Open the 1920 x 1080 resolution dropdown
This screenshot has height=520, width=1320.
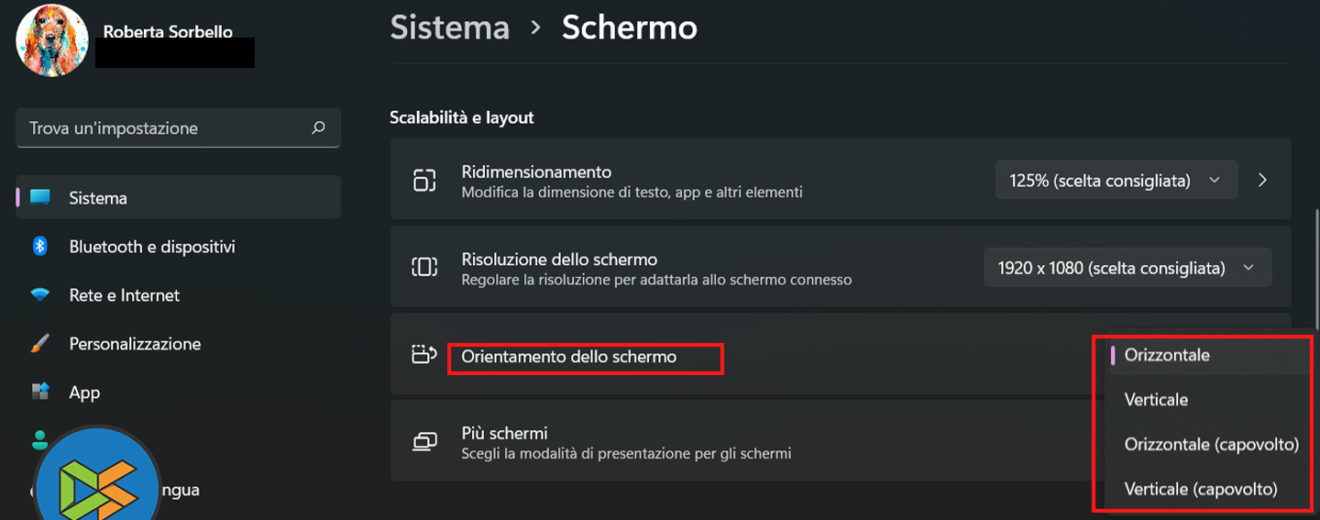pos(1127,268)
